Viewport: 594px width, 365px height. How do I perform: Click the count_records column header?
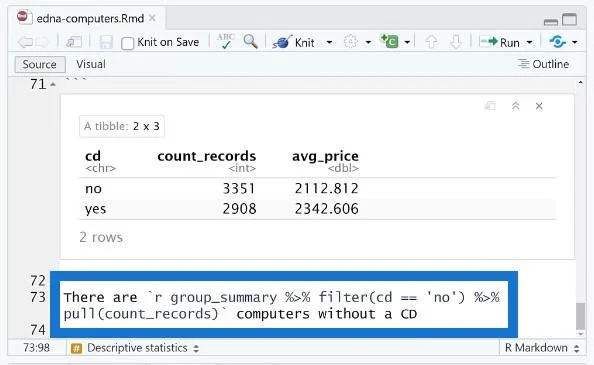pos(207,156)
